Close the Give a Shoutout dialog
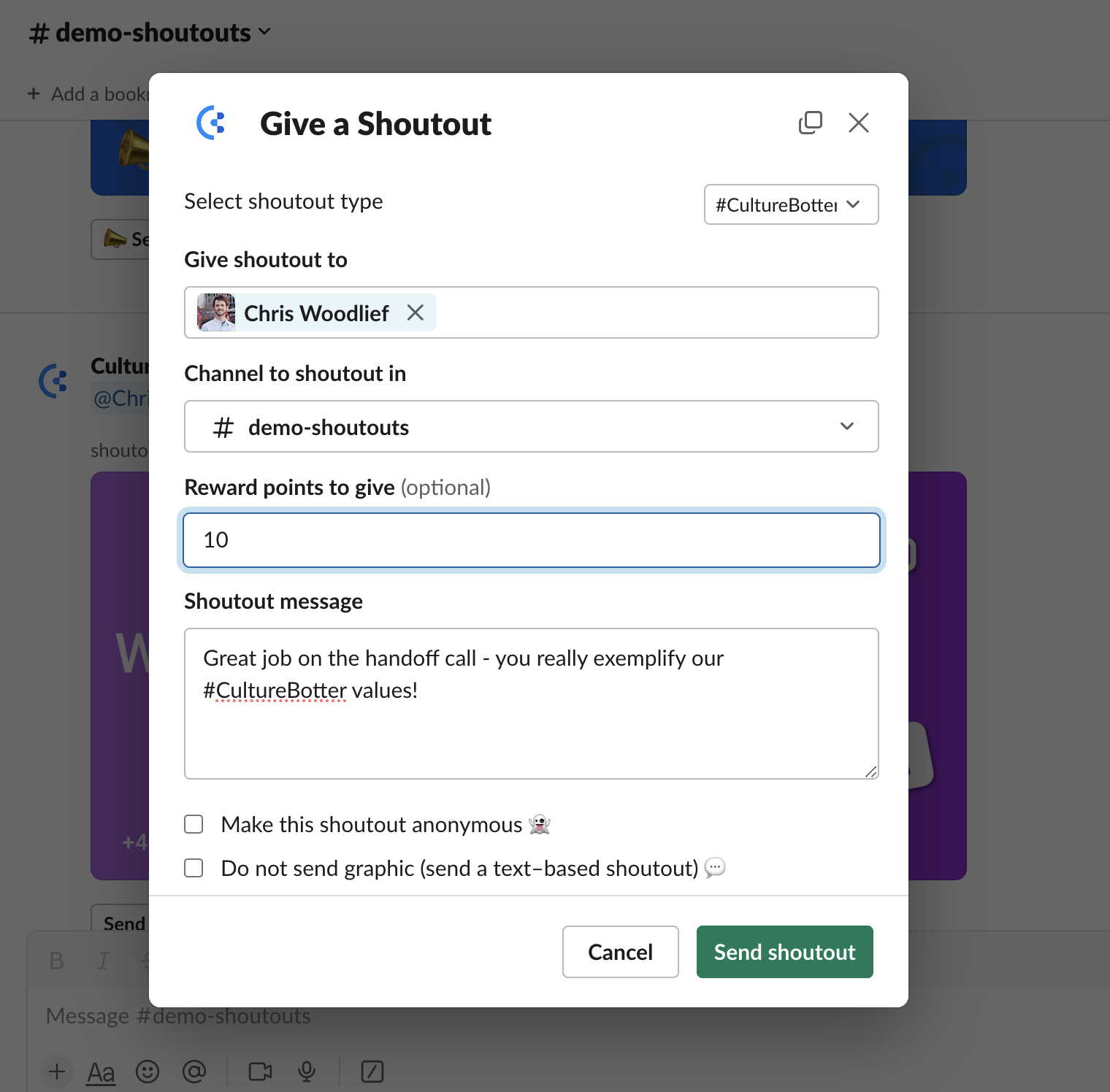This screenshot has height=1092, width=1110. (859, 123)
